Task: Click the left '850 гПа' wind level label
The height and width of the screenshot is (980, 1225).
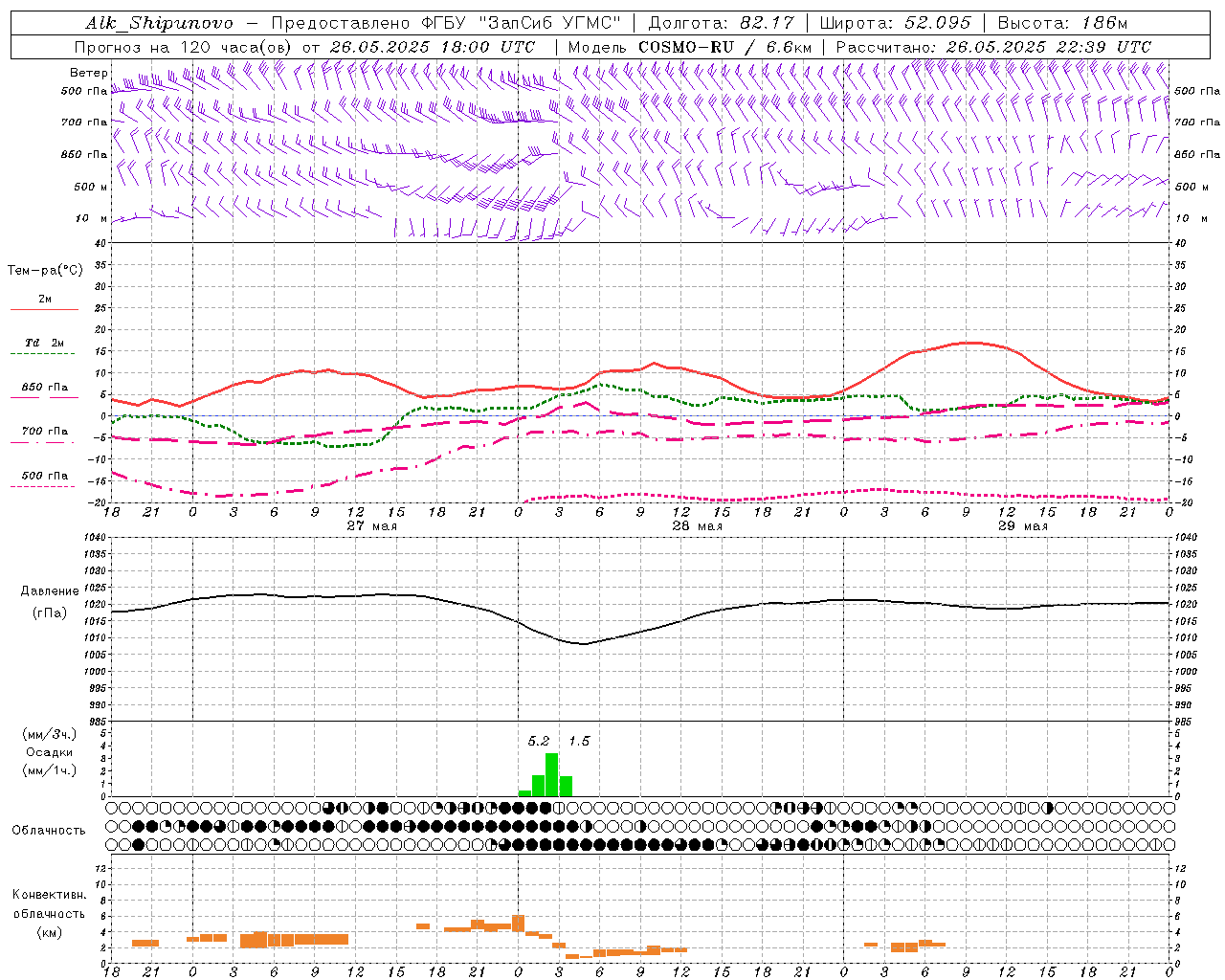Action: click(x=84, y=154)
